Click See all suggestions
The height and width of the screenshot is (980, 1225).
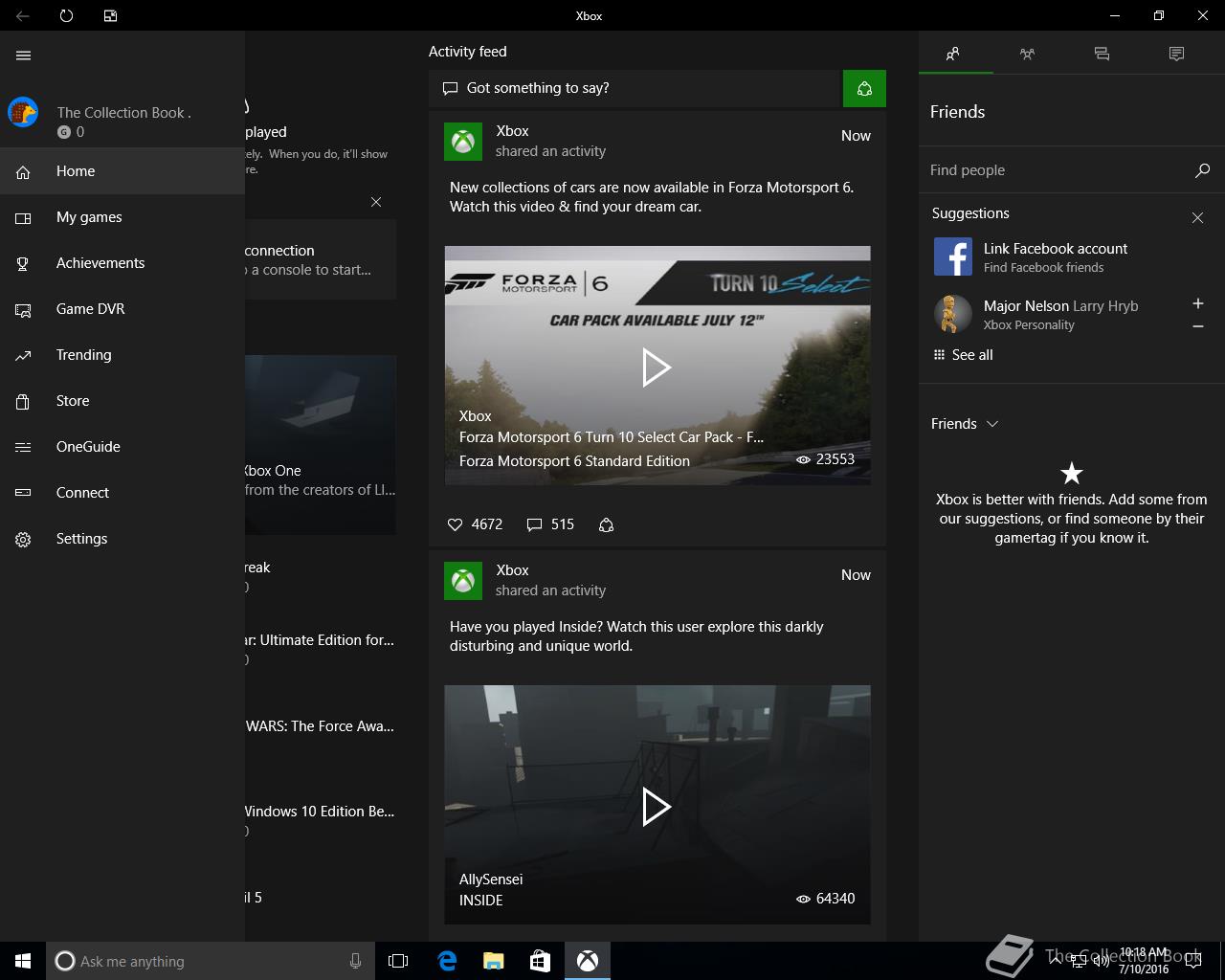pos(964,355)
